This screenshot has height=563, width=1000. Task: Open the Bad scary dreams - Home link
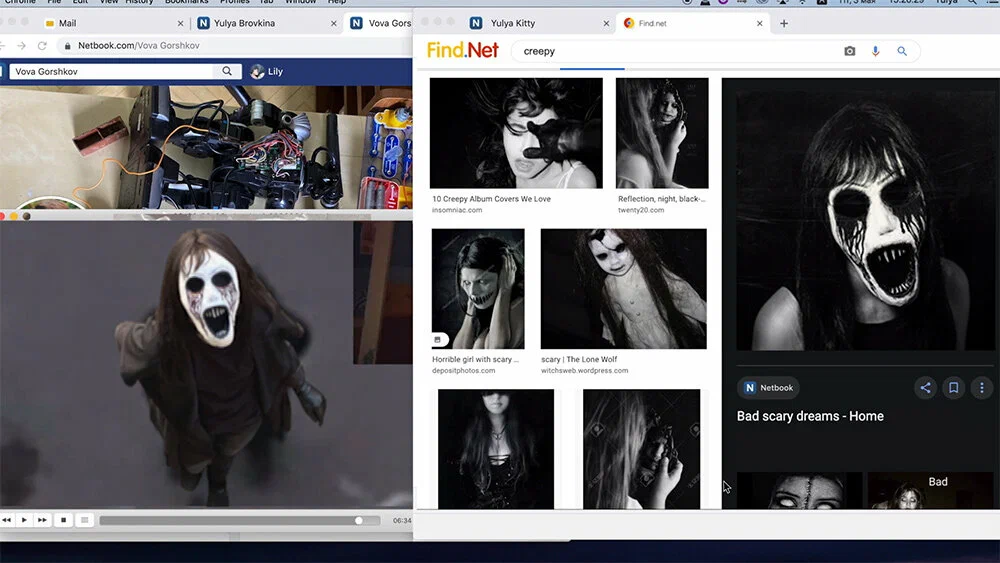810,416
